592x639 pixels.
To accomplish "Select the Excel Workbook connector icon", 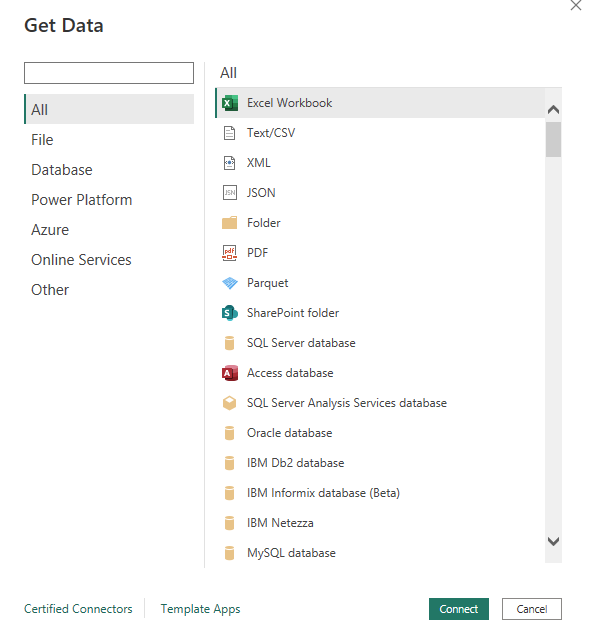I will (x=229, y=103).
